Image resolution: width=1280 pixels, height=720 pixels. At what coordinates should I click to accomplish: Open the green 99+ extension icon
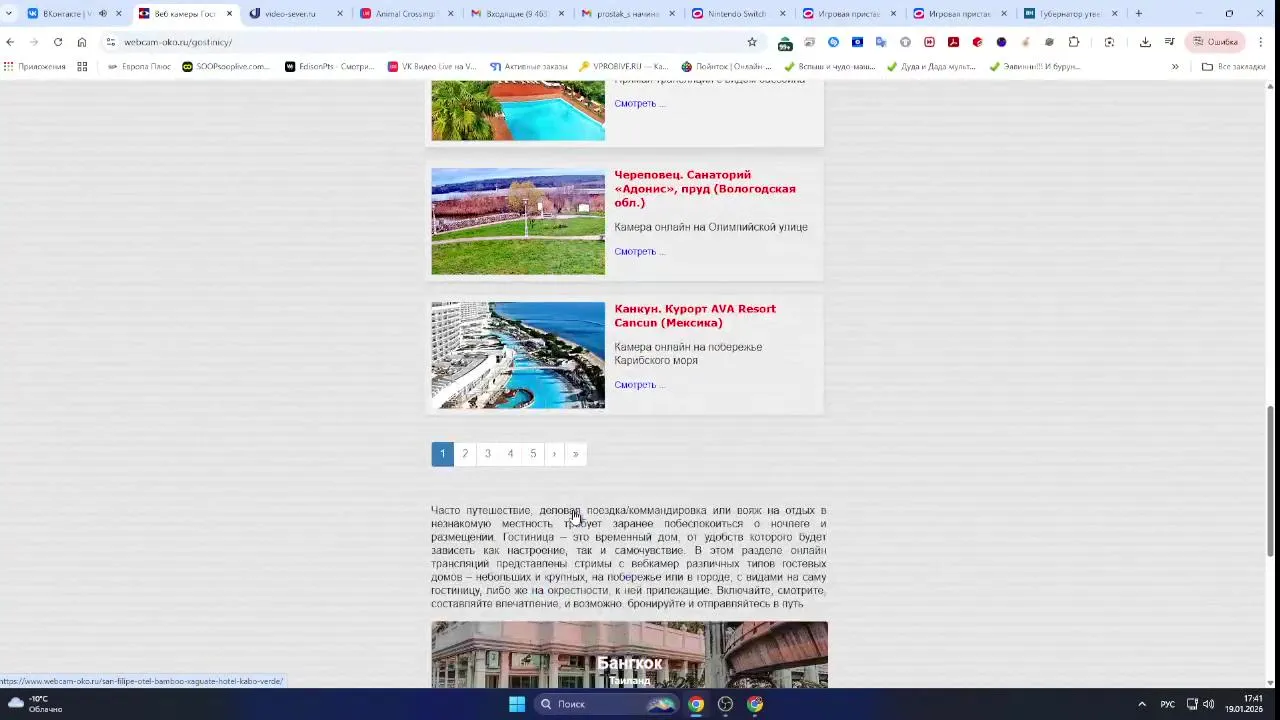click(x=785, y=43)
